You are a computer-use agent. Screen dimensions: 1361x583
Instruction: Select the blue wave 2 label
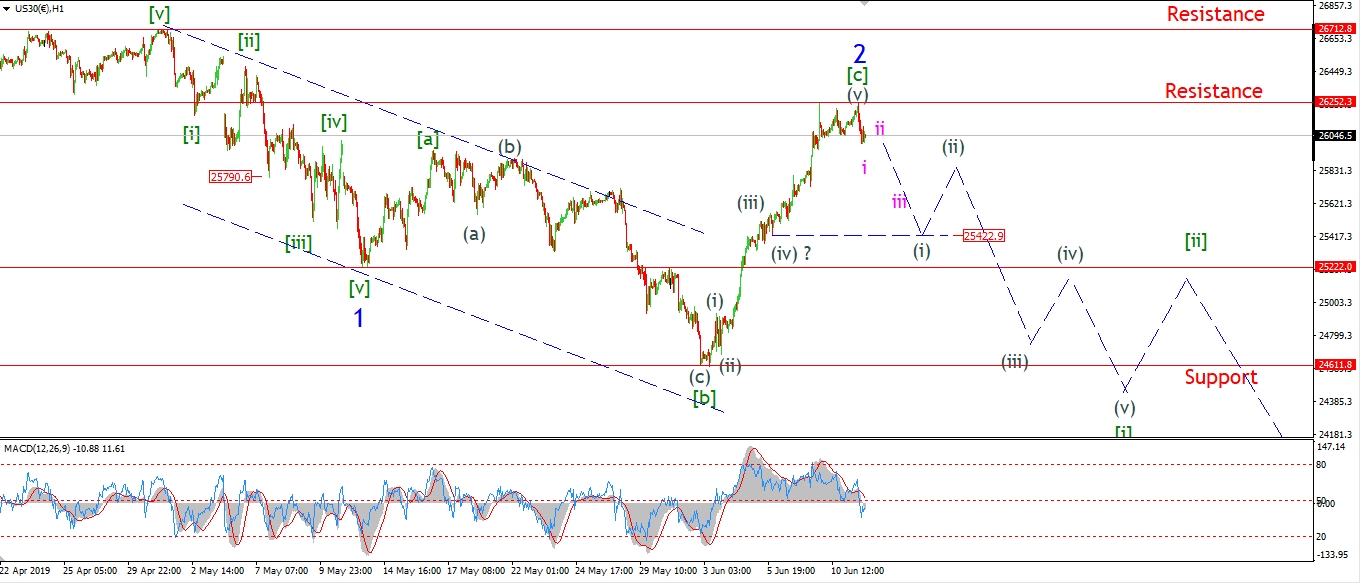[858, 52]
